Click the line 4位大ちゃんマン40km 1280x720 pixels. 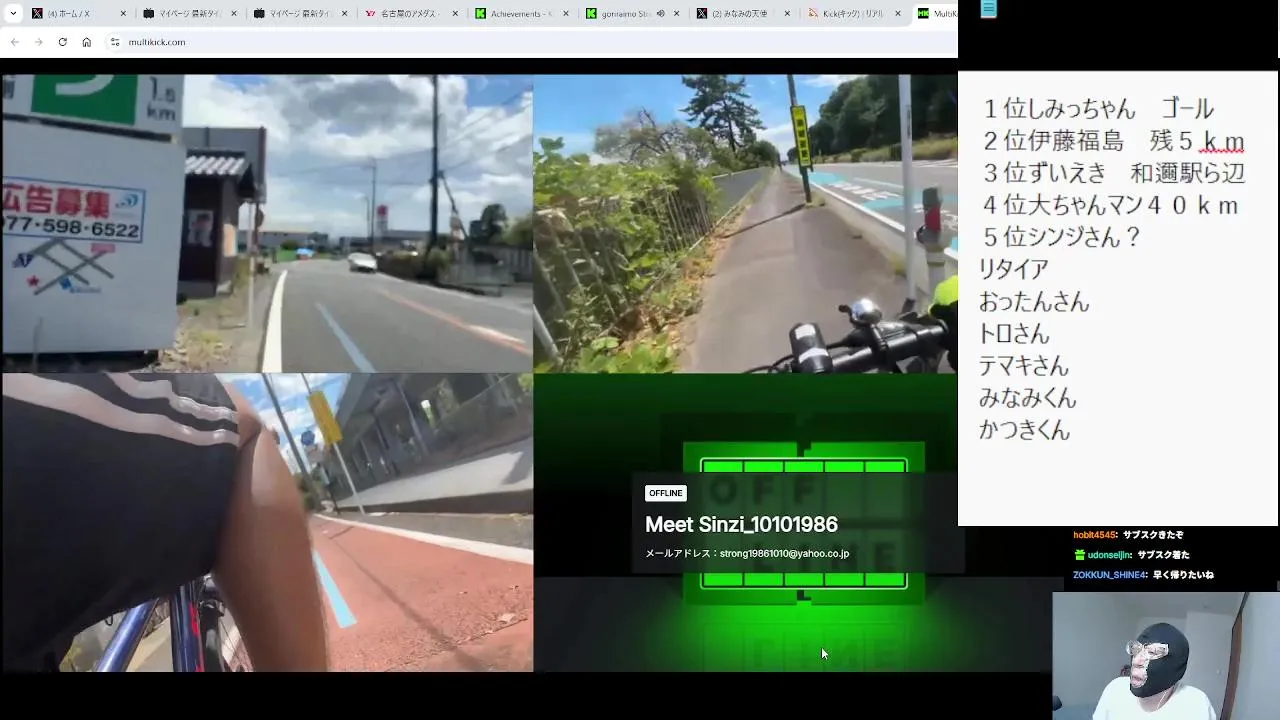tap(1110, 205)
